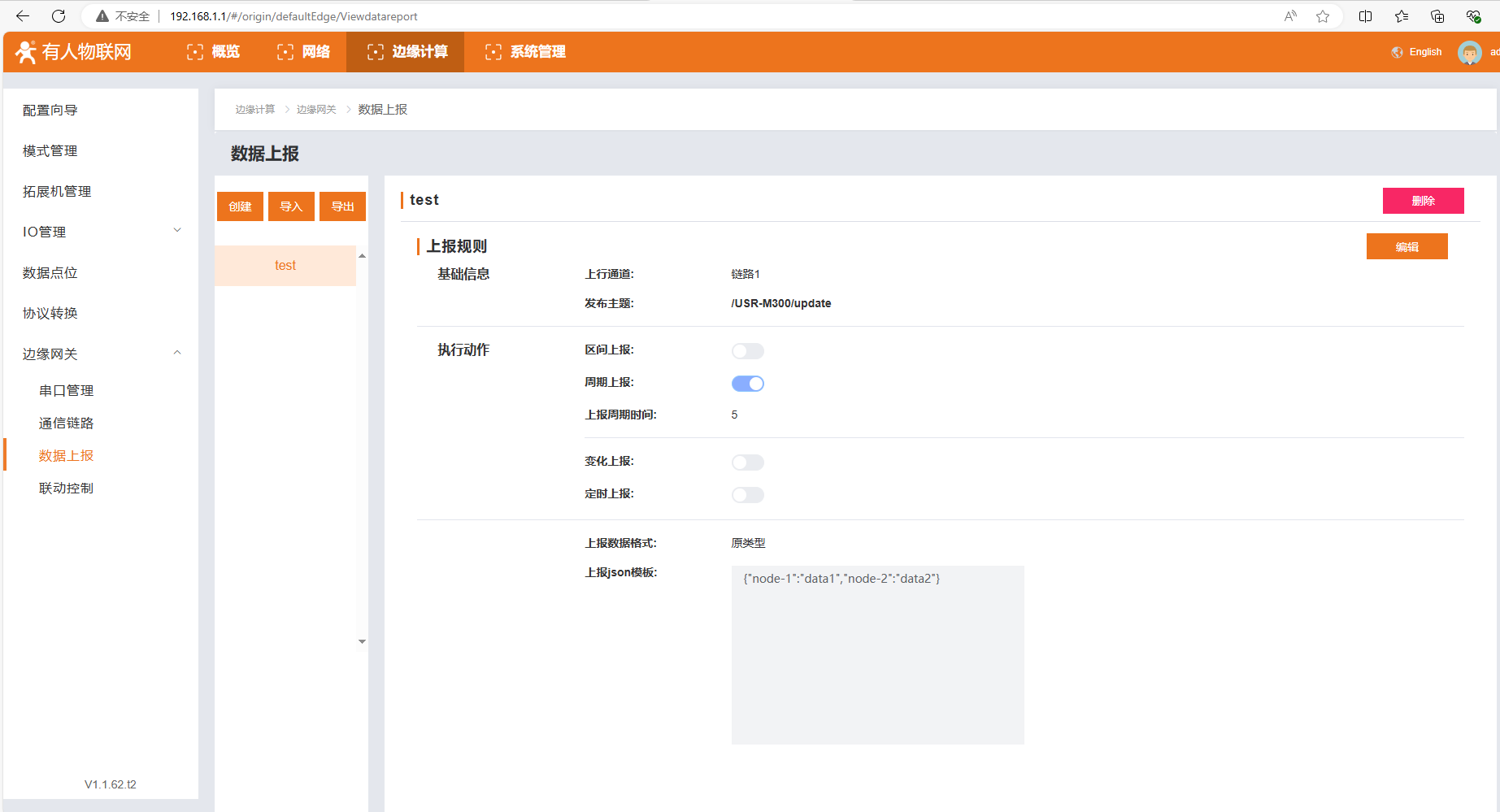Select the test rule in list
The image size is (1500, 812).
tap(285, 266)
